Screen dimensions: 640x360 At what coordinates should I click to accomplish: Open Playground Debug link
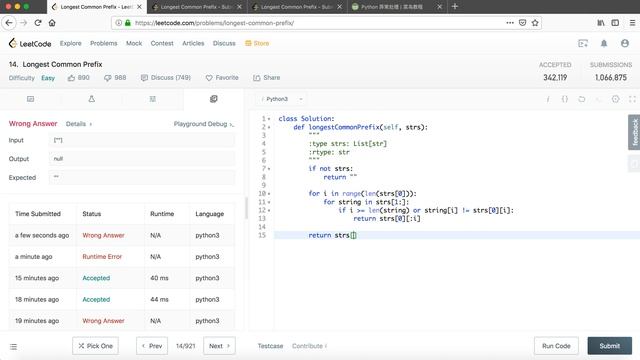tap(204, 124)
